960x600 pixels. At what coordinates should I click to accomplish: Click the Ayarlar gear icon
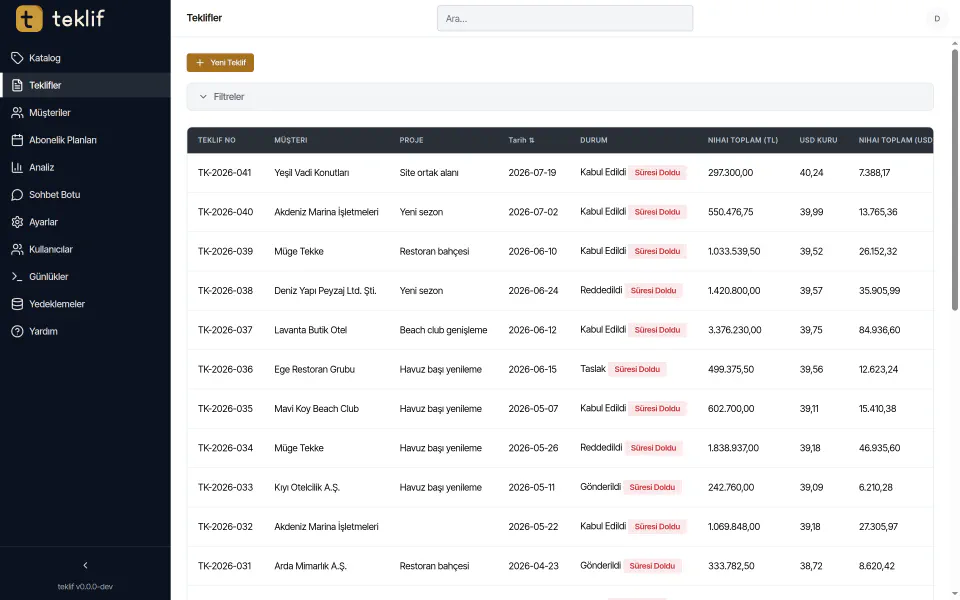pos(17,222)
